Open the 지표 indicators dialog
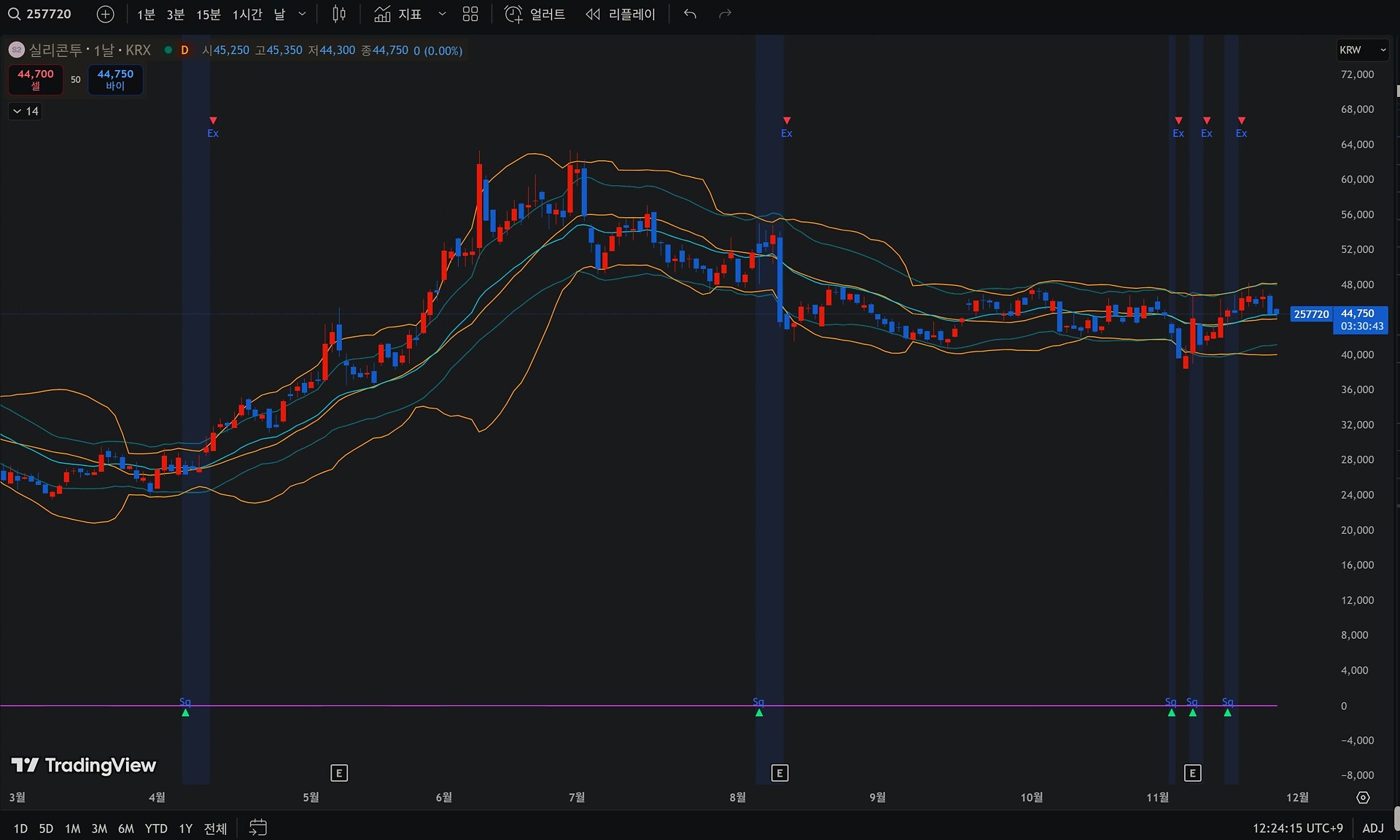Viewport: 1400px width, 840px height. click(x=398, y=14)
